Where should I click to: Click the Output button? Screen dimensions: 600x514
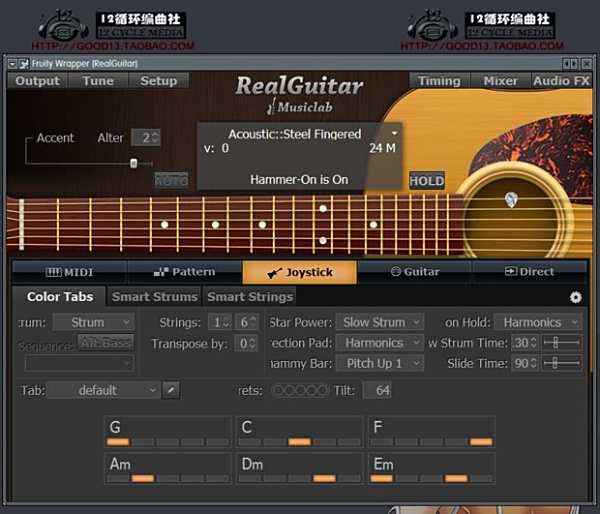[37, 81]
